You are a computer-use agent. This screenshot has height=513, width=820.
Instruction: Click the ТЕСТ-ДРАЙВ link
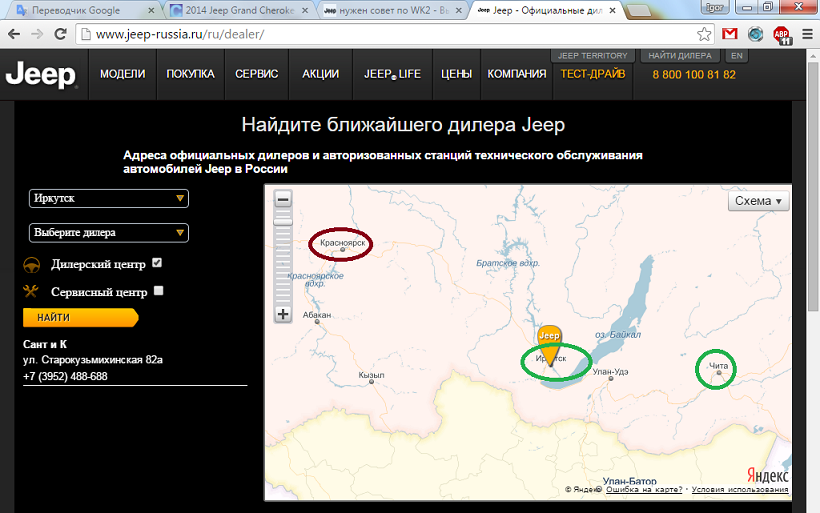point(593,74)
